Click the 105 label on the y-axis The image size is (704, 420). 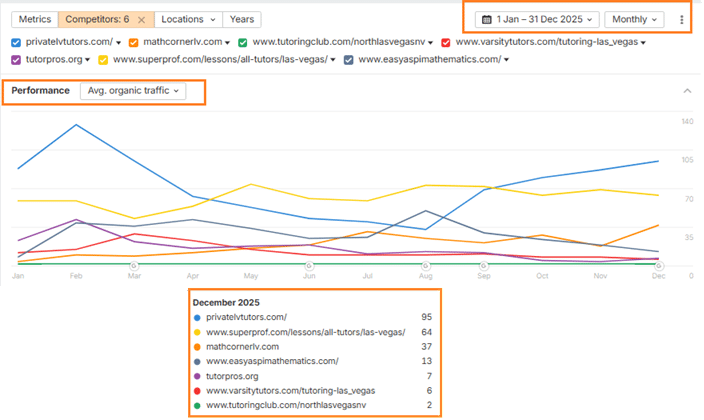687,160
